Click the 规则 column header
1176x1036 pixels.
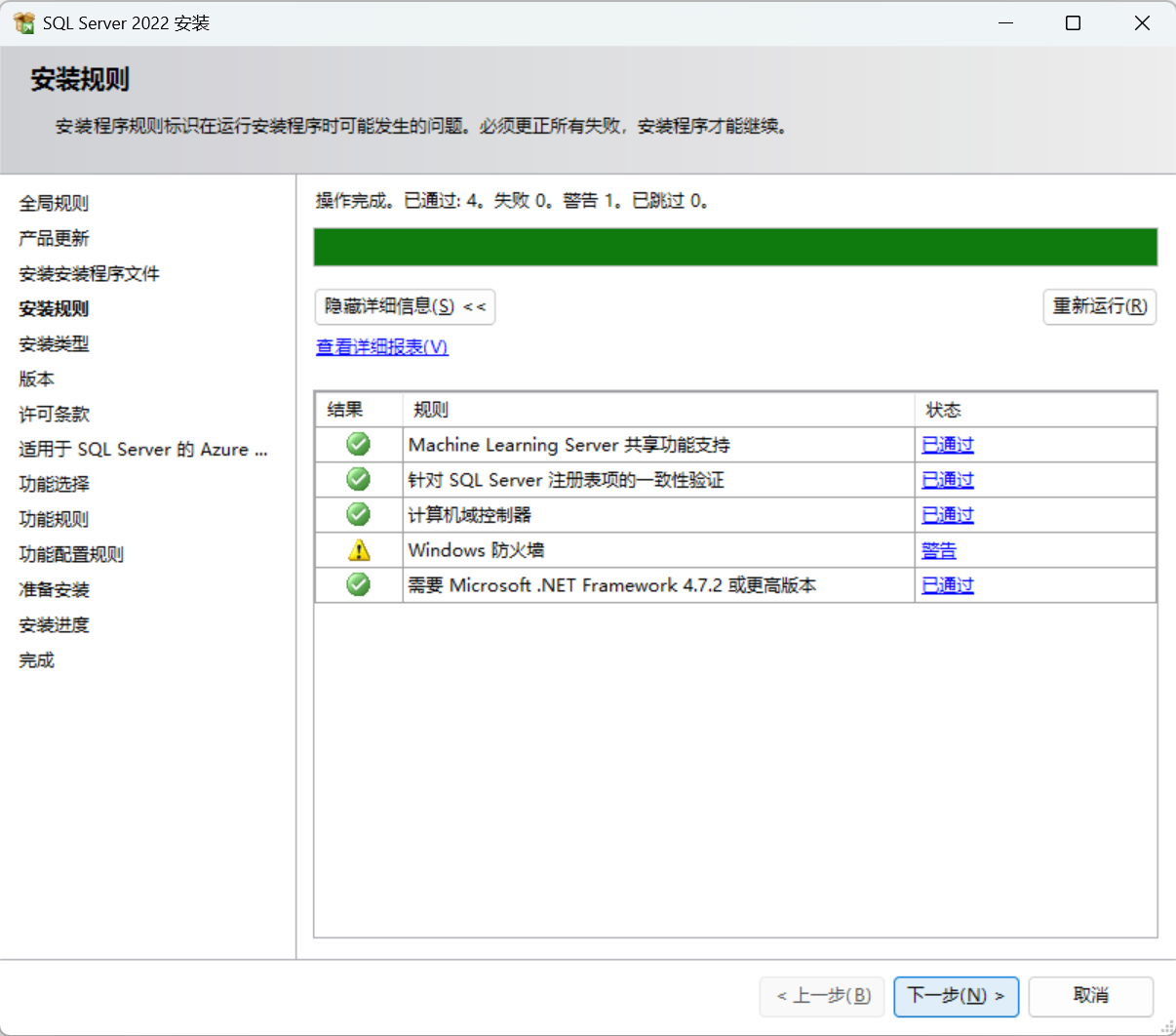click(x=659, y=410)
